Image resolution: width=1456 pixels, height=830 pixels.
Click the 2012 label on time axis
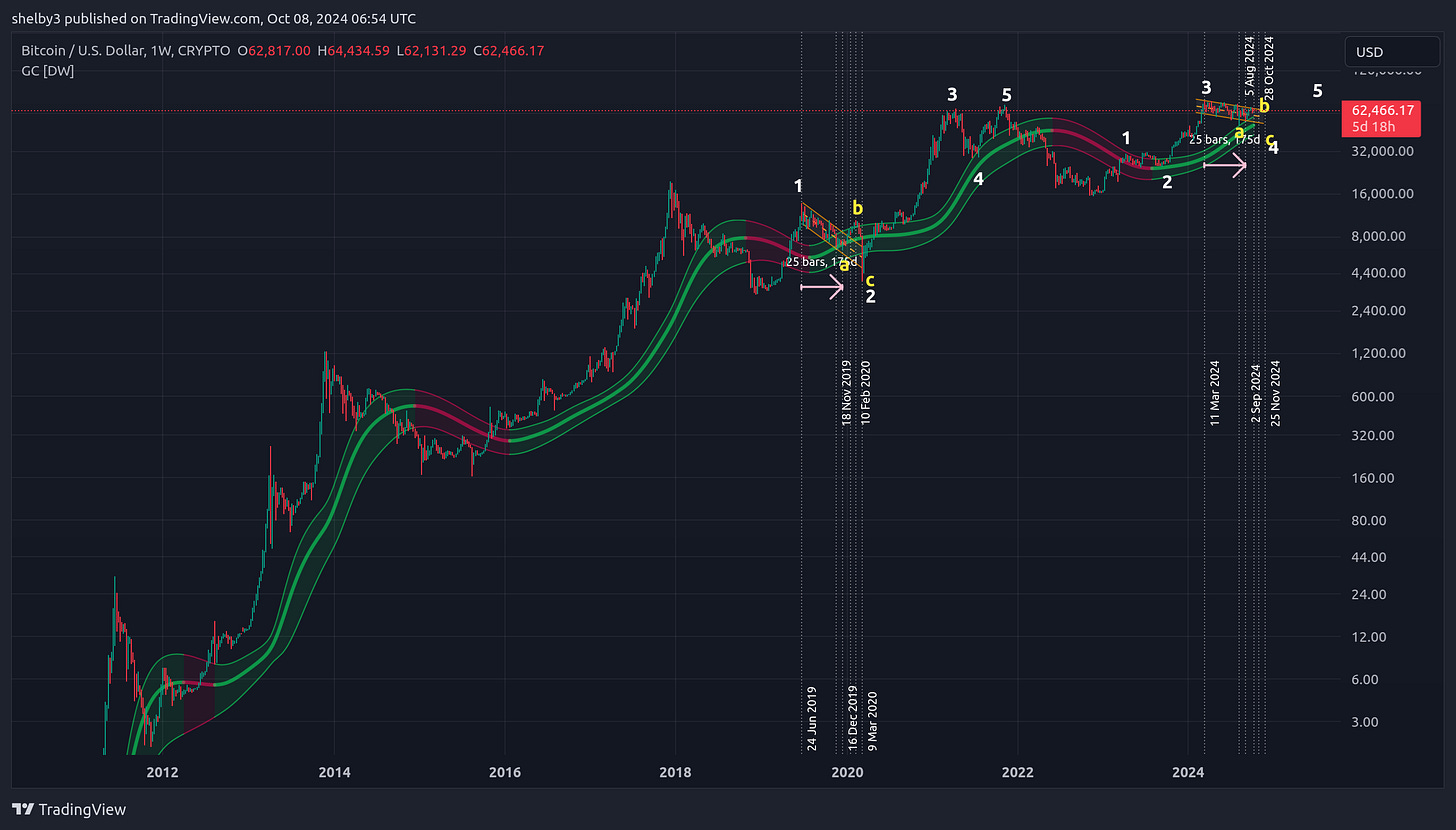[x=162, y=772]
